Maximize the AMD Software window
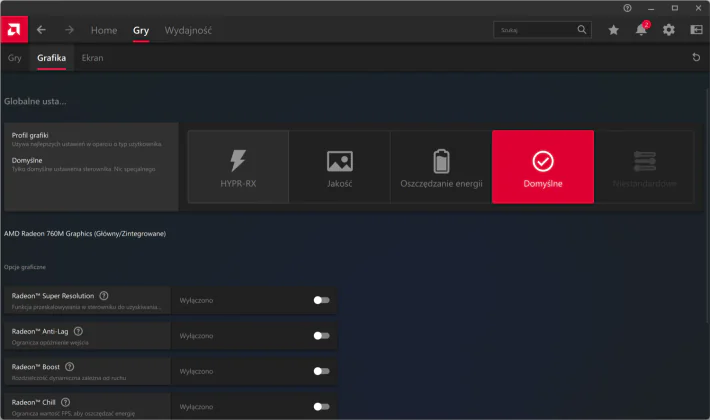Viewport: 710px width, 420px height. pos(675,8)
